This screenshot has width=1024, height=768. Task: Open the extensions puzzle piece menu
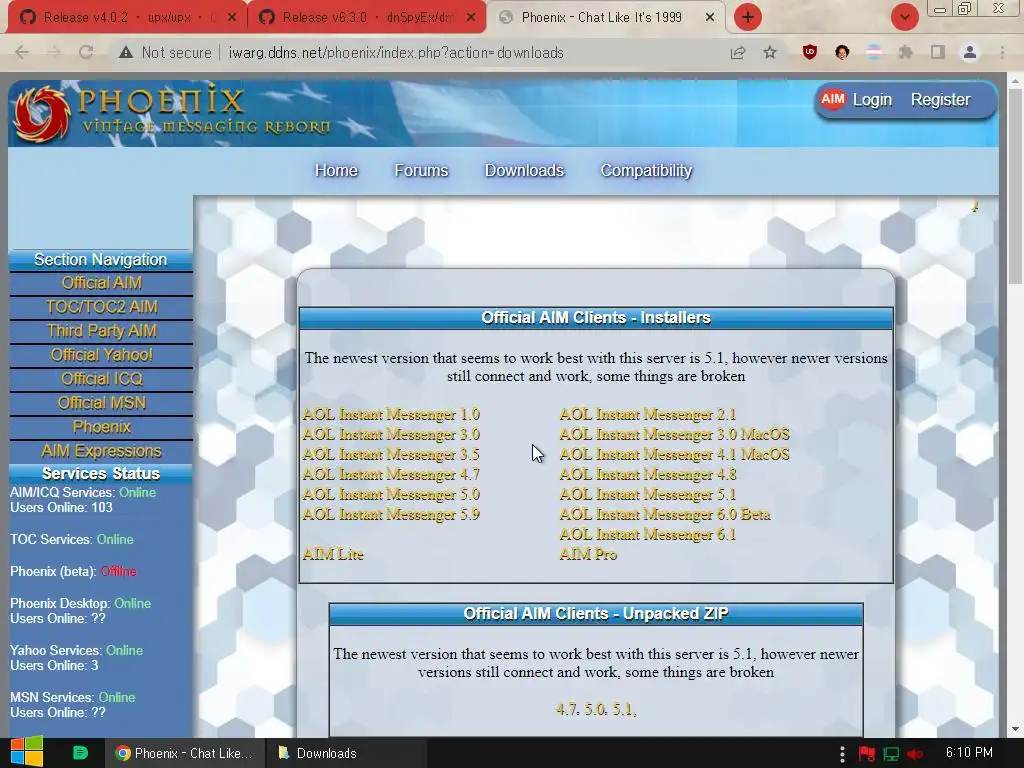click(x=906, y=52)
